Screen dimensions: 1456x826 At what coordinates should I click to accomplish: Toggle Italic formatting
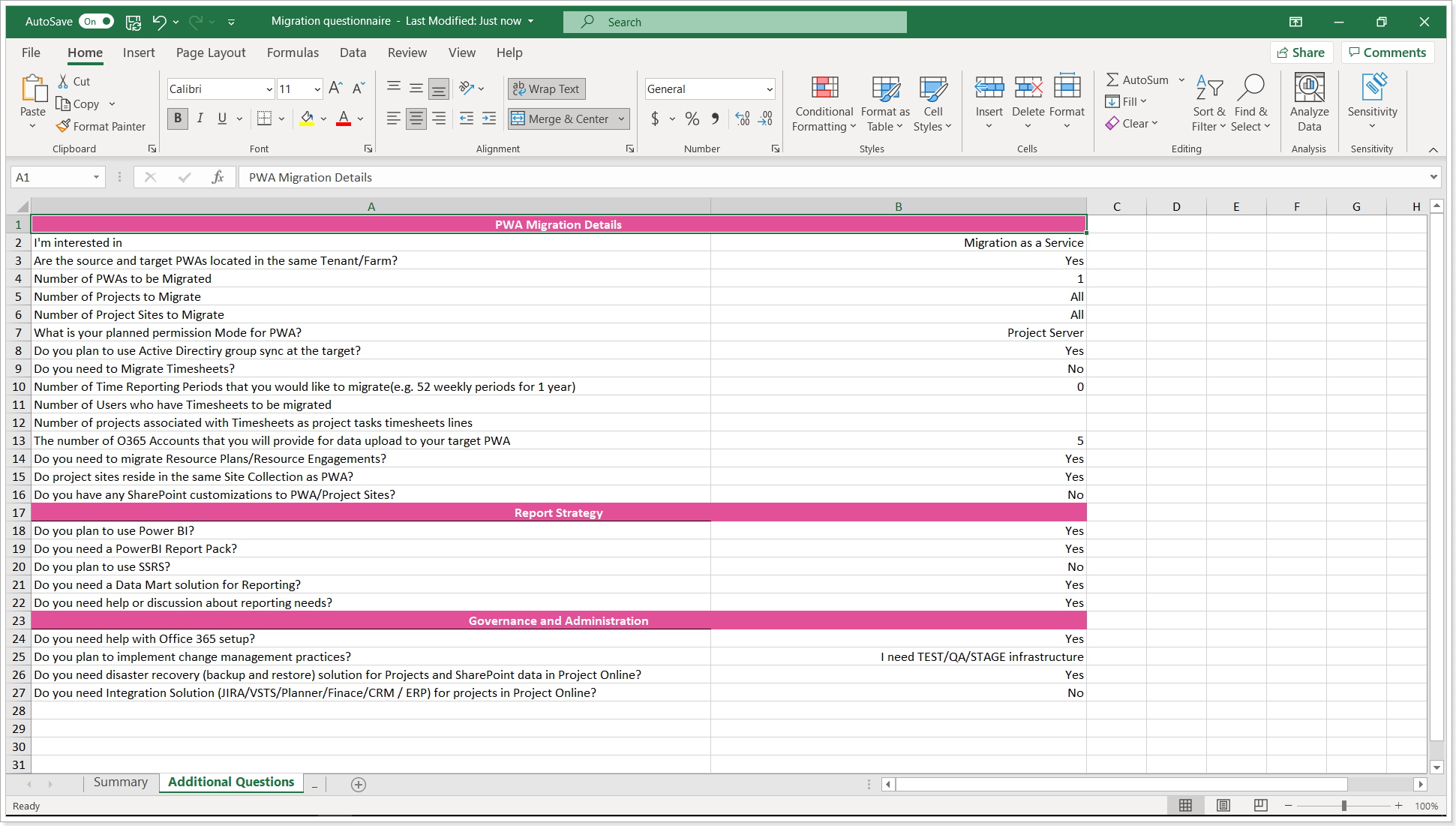200,119
